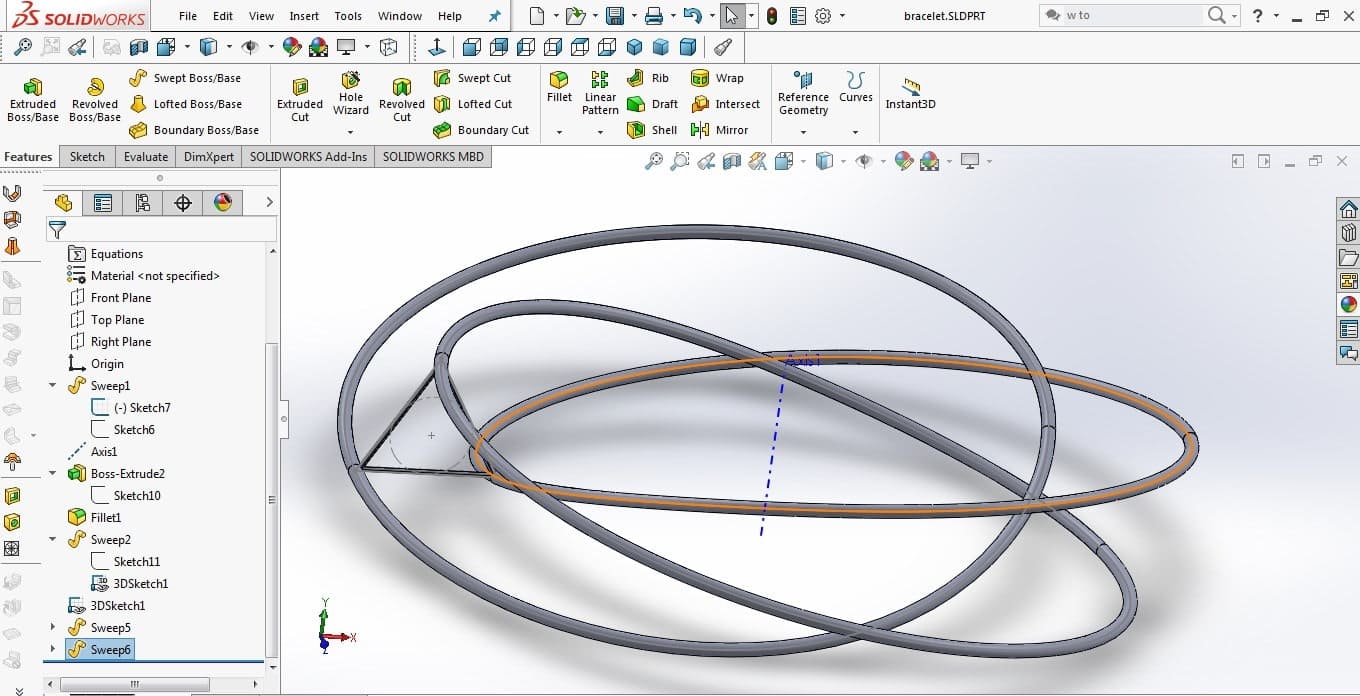Select the Revolved Cut tool

[x=401, y=101]
